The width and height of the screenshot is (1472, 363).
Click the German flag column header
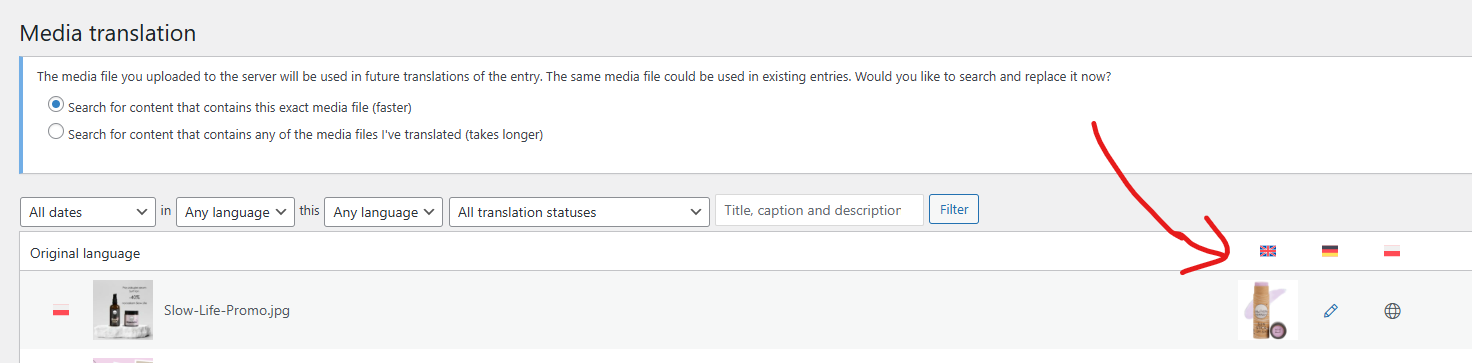coord(1330,251)
